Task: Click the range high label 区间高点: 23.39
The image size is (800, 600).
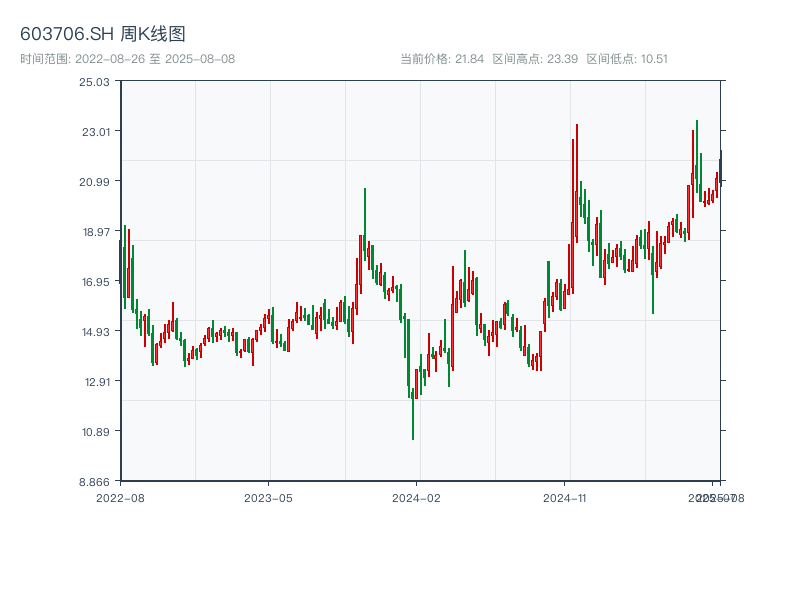Action: coord(535,59)
